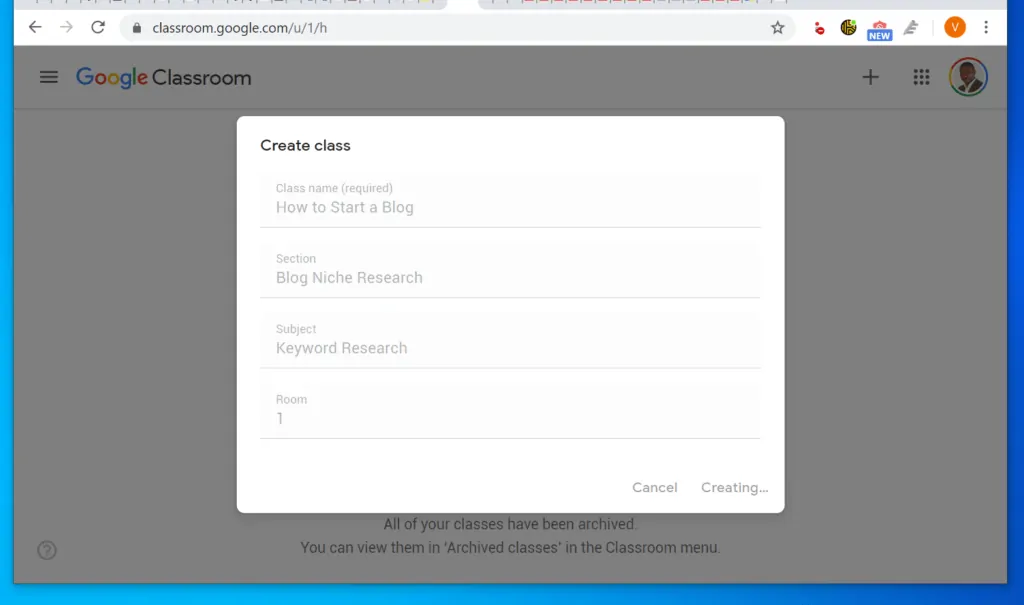Click the Creating button

coord(734,487)
